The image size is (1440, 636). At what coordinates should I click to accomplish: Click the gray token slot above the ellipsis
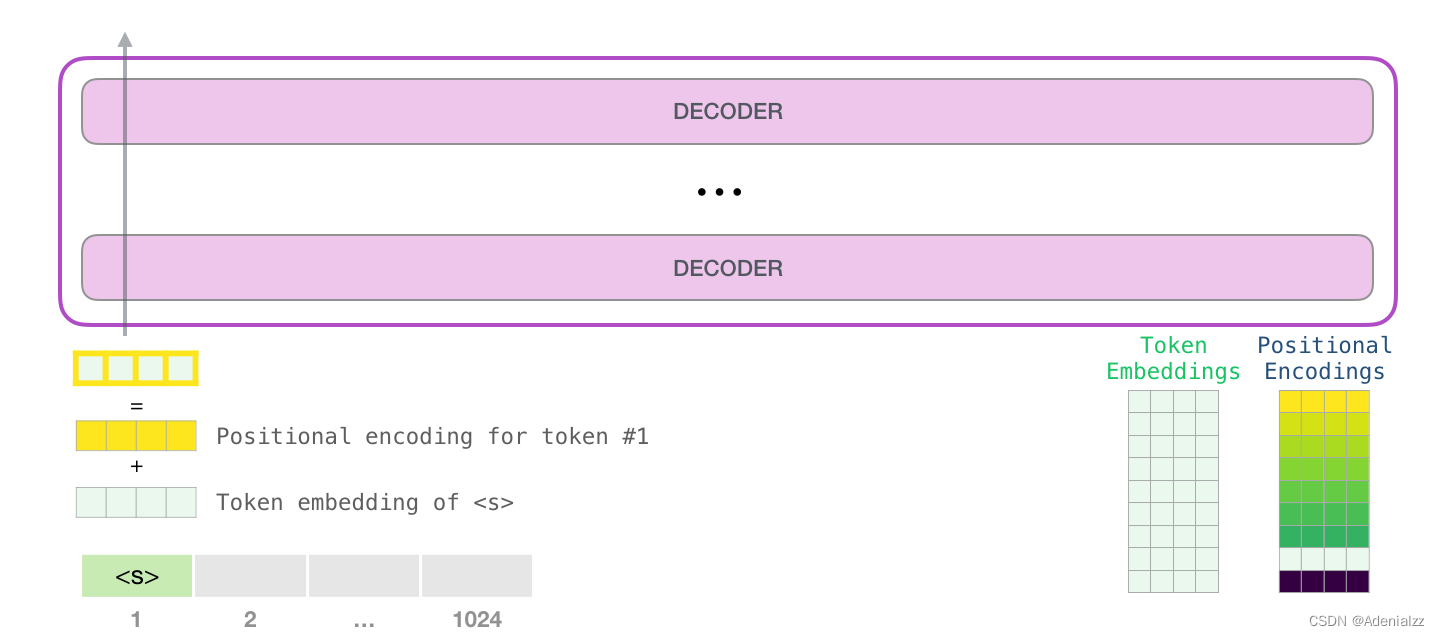pos(364,576)
